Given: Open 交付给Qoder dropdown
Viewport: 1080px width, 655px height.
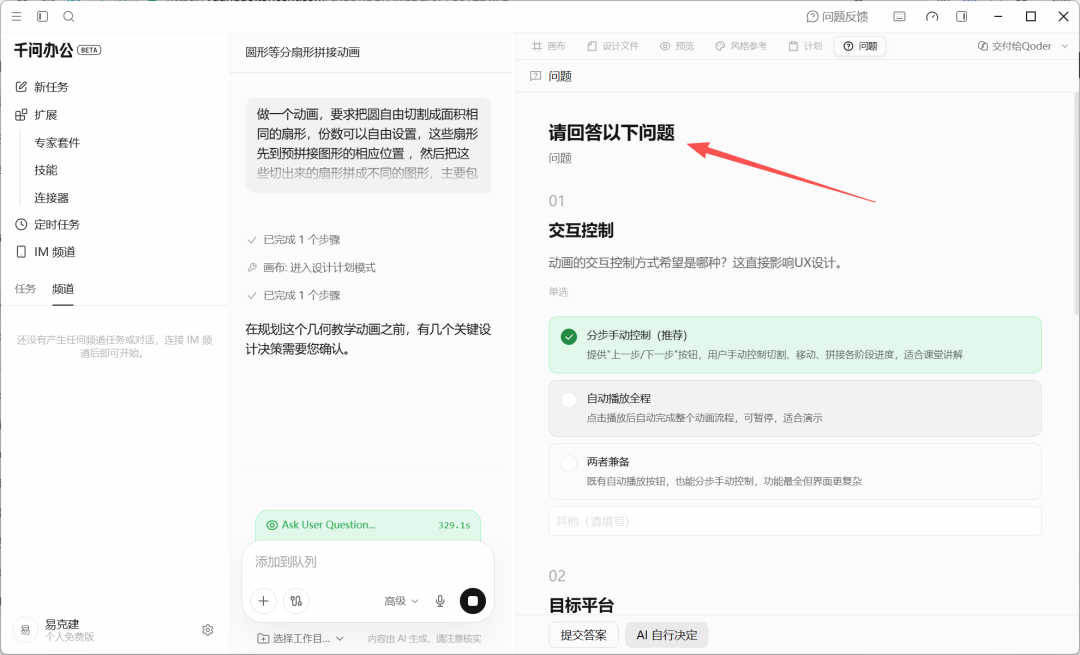Looking at the screenshot, I should pyautogui.click(x=1023, y=46).
